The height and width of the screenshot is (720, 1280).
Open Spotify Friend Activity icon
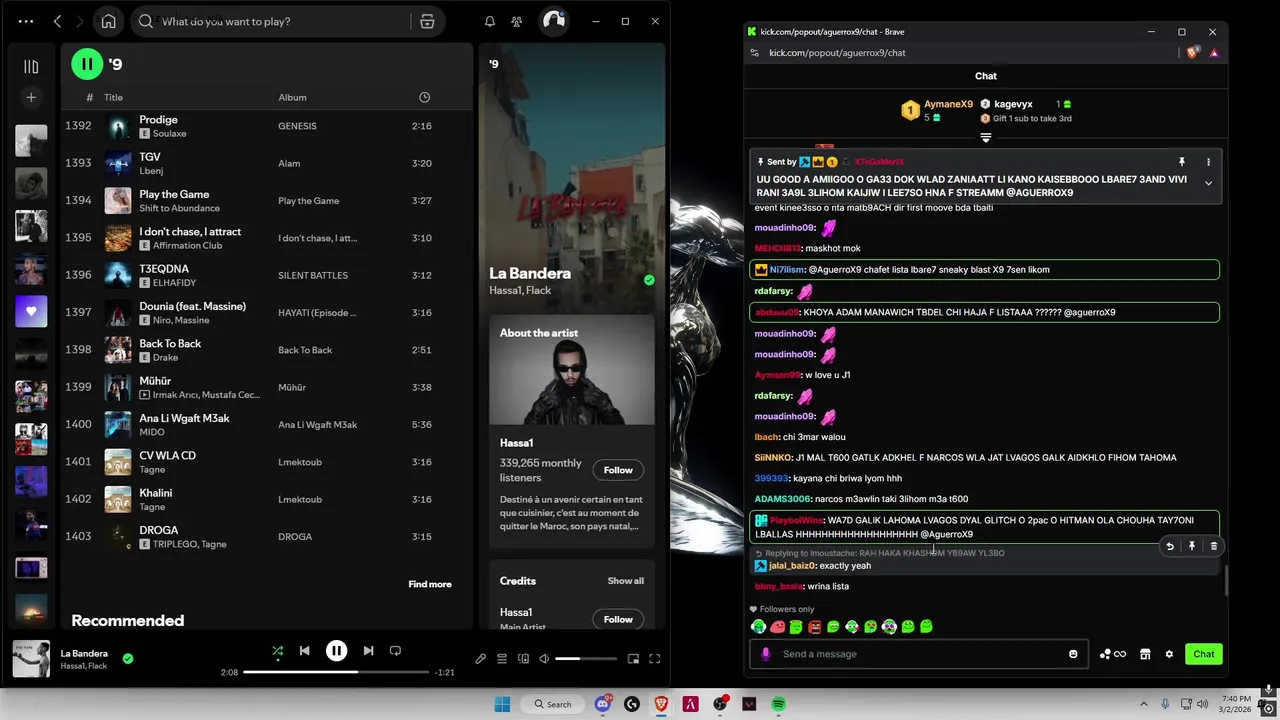516,21
